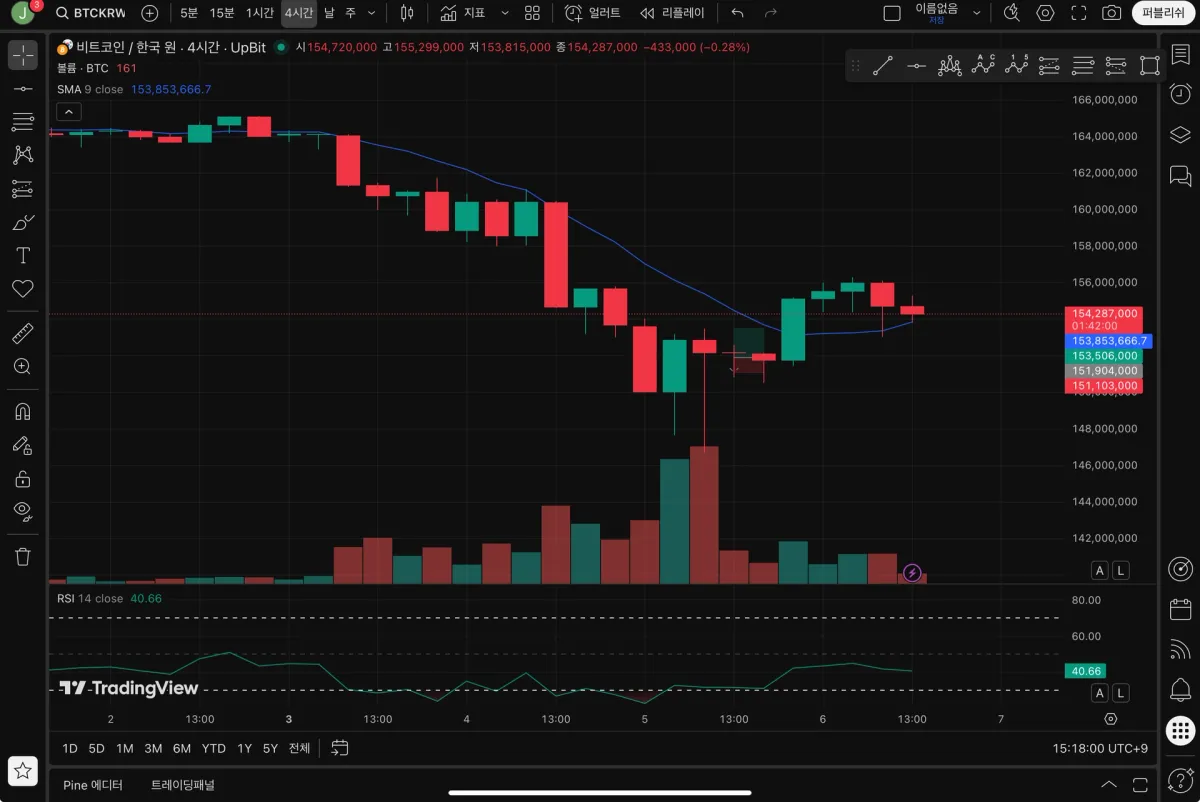Expand the layout management dropdown arrow
This screenshot has width=1200, height=802.
pos(977,13)
